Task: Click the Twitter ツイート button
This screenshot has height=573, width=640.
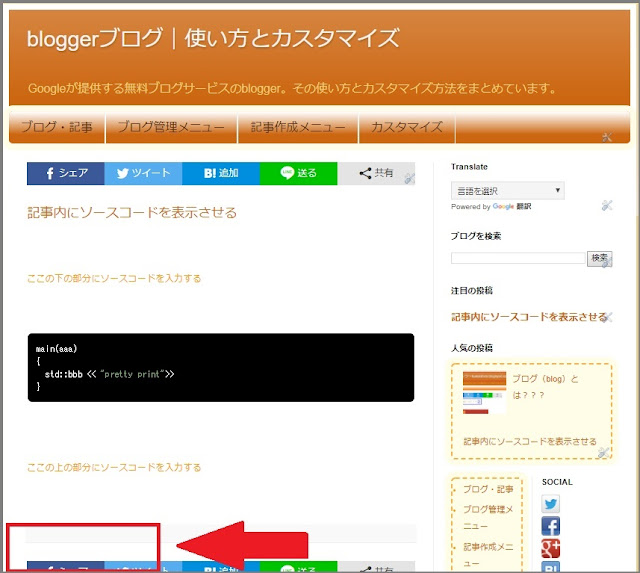Action: 143,173
